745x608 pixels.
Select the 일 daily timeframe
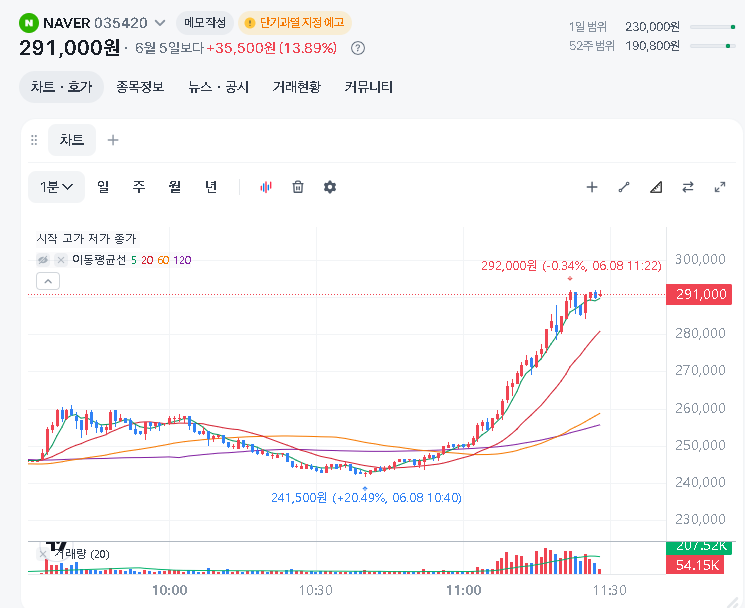[103, 187]
